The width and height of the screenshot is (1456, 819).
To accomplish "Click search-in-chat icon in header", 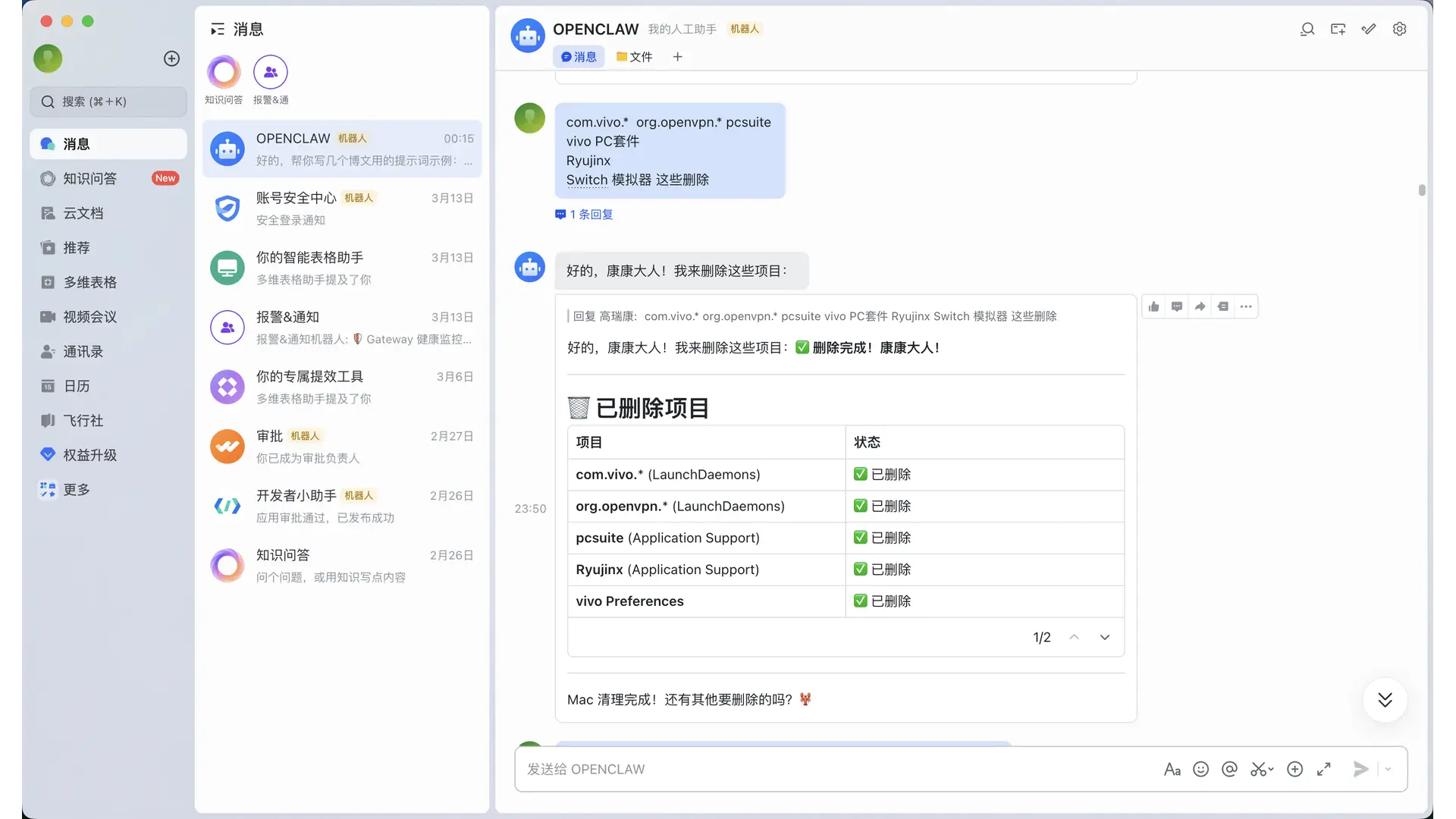I will (x=1307, y=29).
